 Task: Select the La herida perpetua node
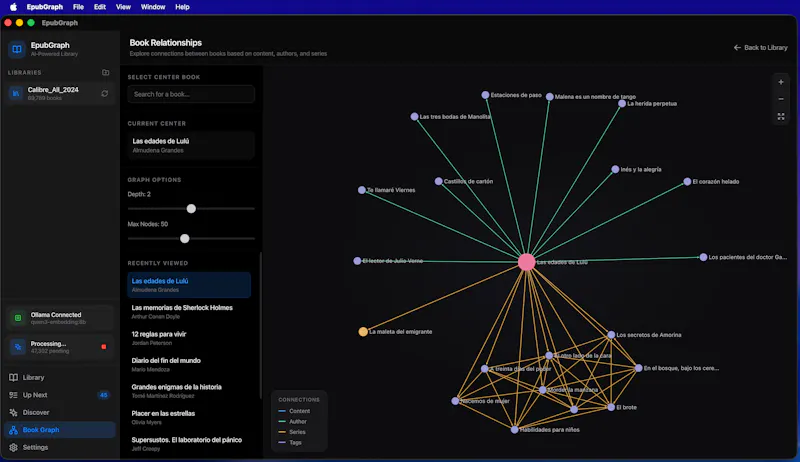(x=622, y=104)
